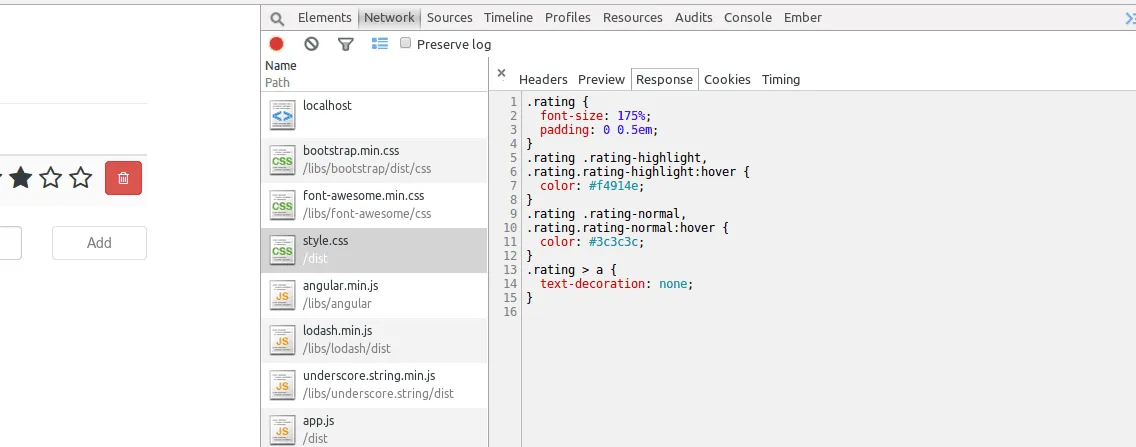1136x447 pixels.
Task: Show the Timing tab for style.css
Action: tap(780, 80)
